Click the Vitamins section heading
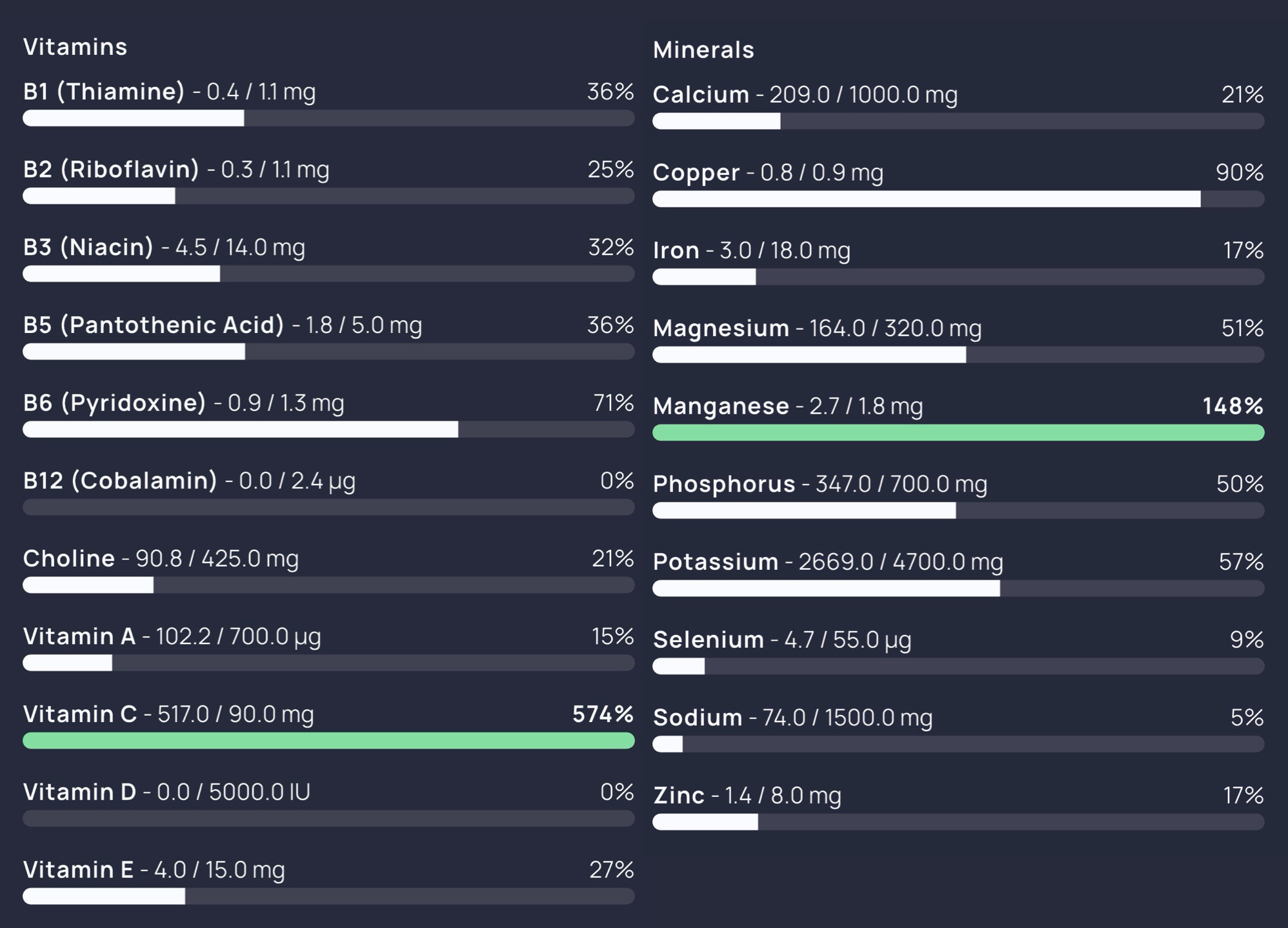This screenshot has height=928, width=1288. pyautogui.click(x=75, y=47)
